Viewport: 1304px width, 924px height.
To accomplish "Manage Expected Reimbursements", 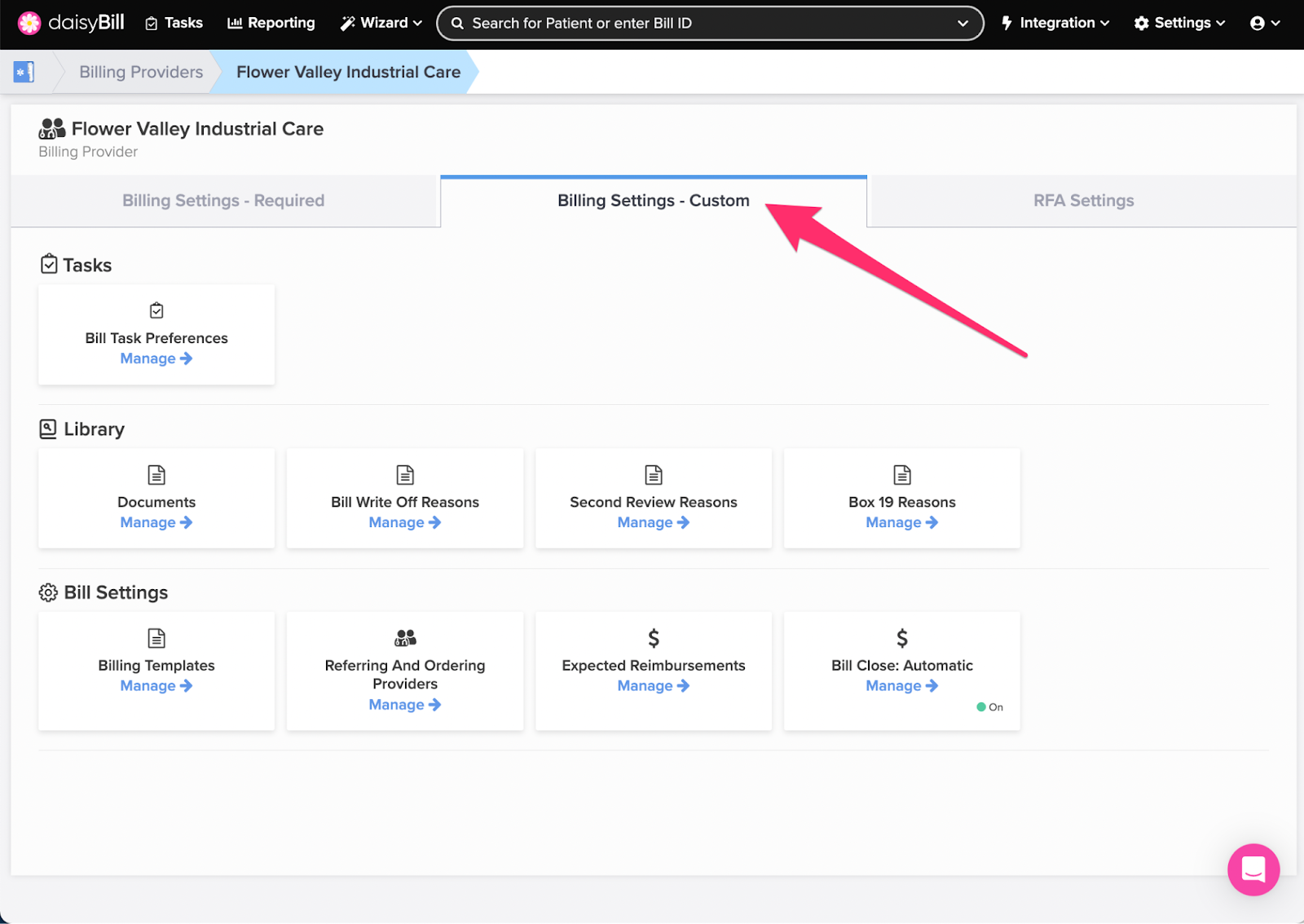I will 654,686.
